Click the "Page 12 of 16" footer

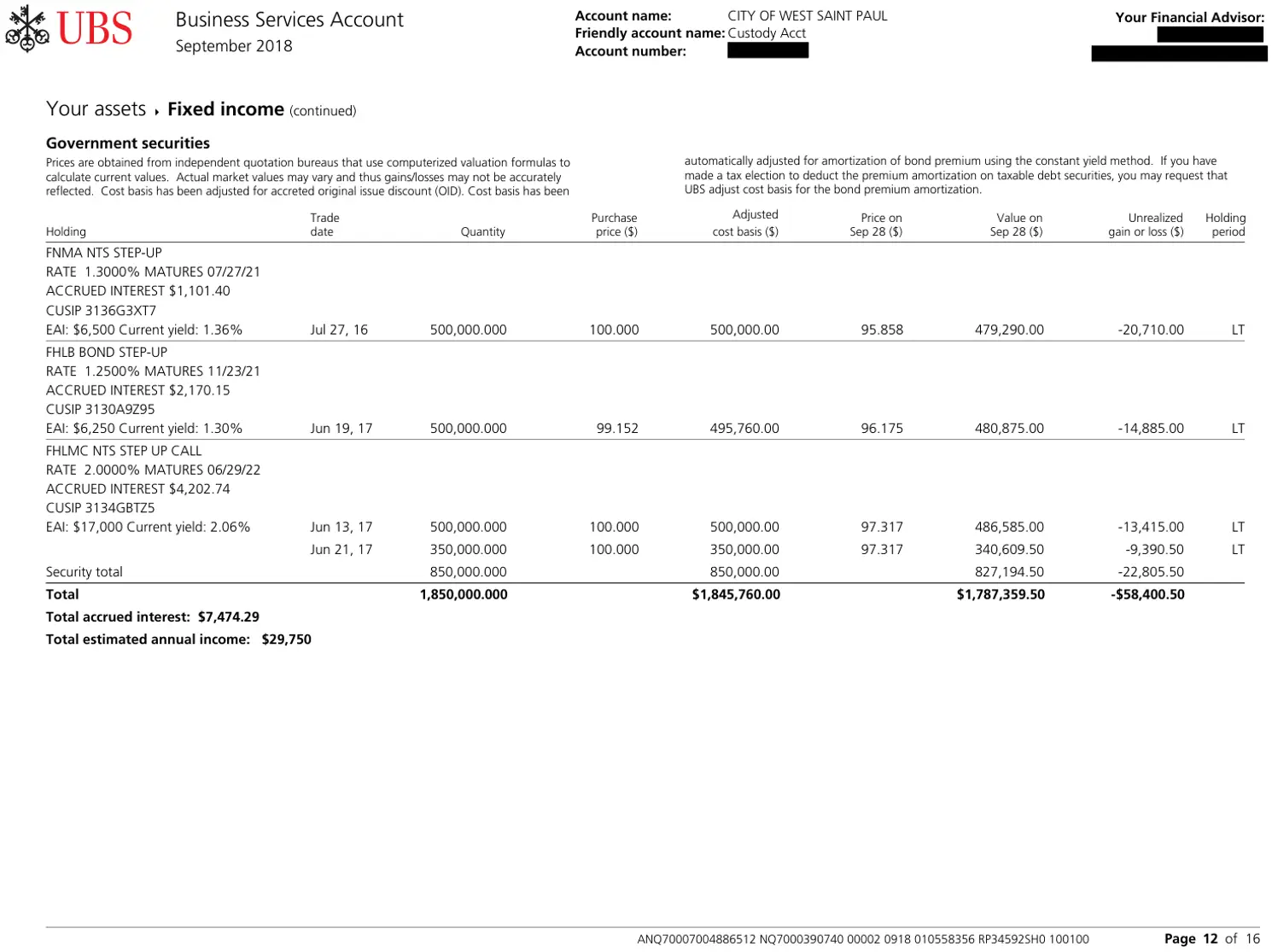coord(1212,939)
